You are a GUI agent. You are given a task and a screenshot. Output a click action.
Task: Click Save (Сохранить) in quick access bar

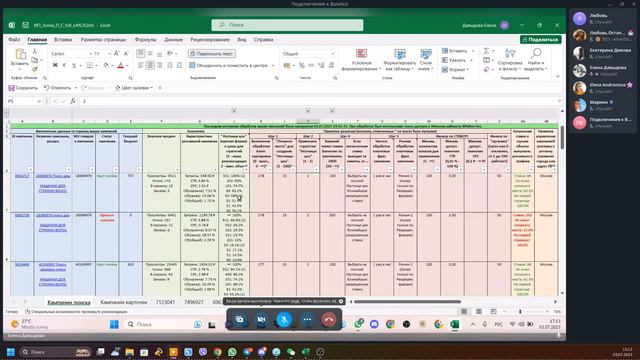pos(23,88)
